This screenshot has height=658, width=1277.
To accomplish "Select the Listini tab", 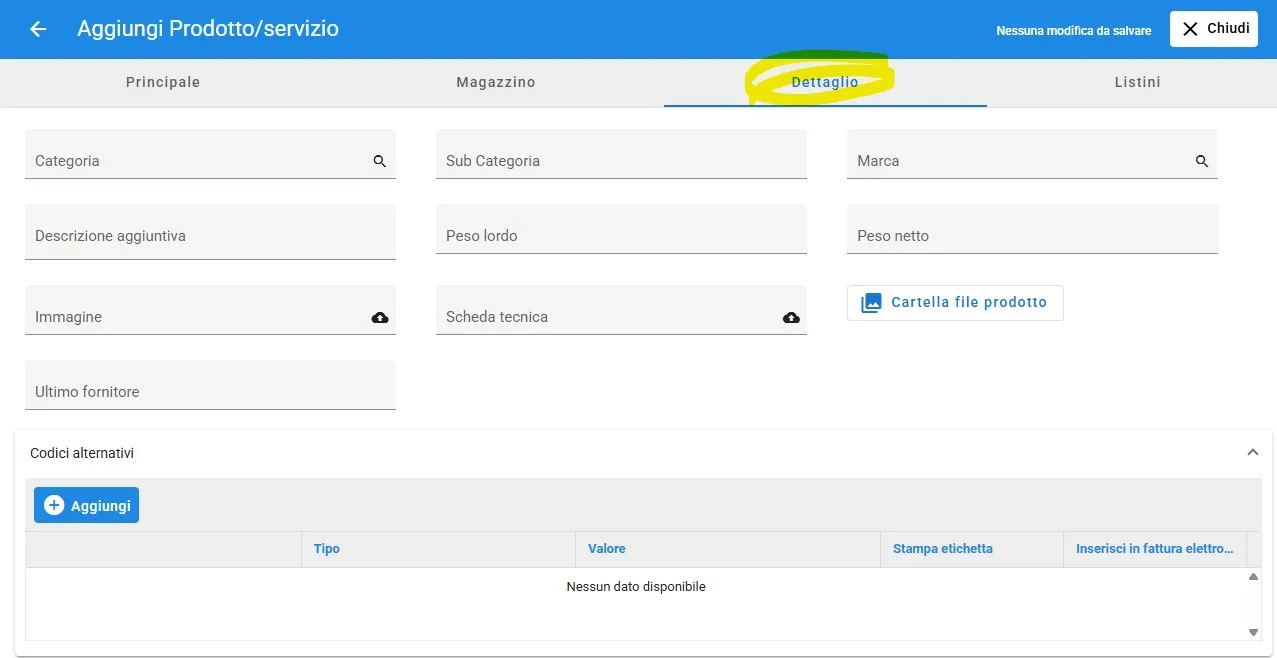I will pos(1137,82).
